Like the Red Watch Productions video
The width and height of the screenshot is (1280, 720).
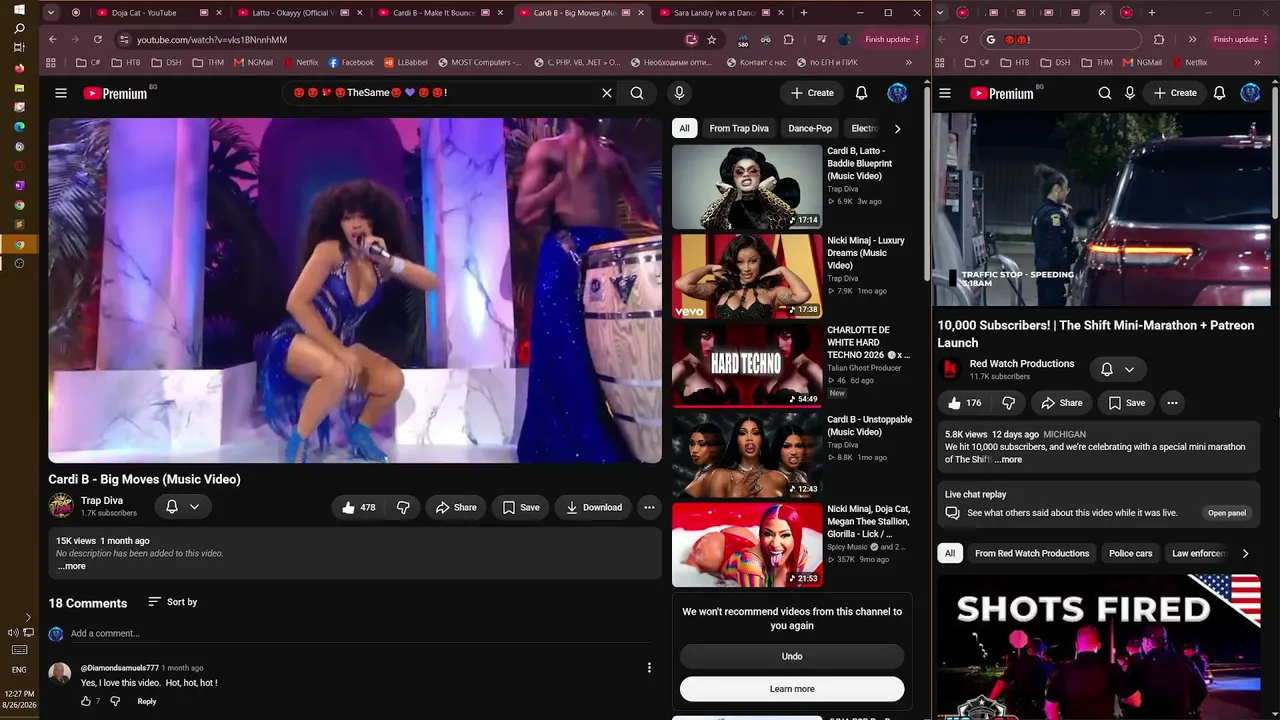[964, 403]
